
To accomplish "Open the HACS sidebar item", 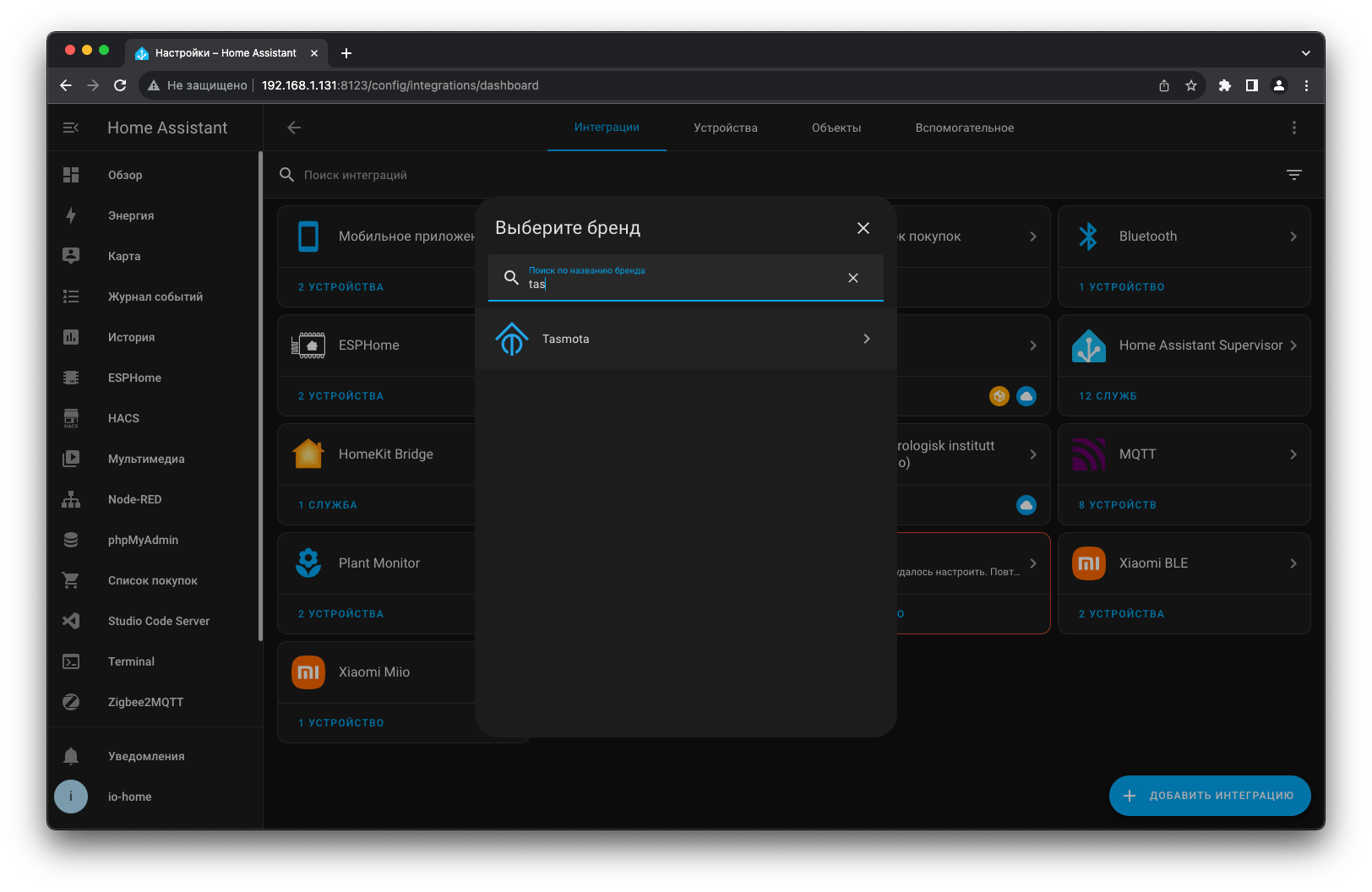I will click(x=123, y=418).
